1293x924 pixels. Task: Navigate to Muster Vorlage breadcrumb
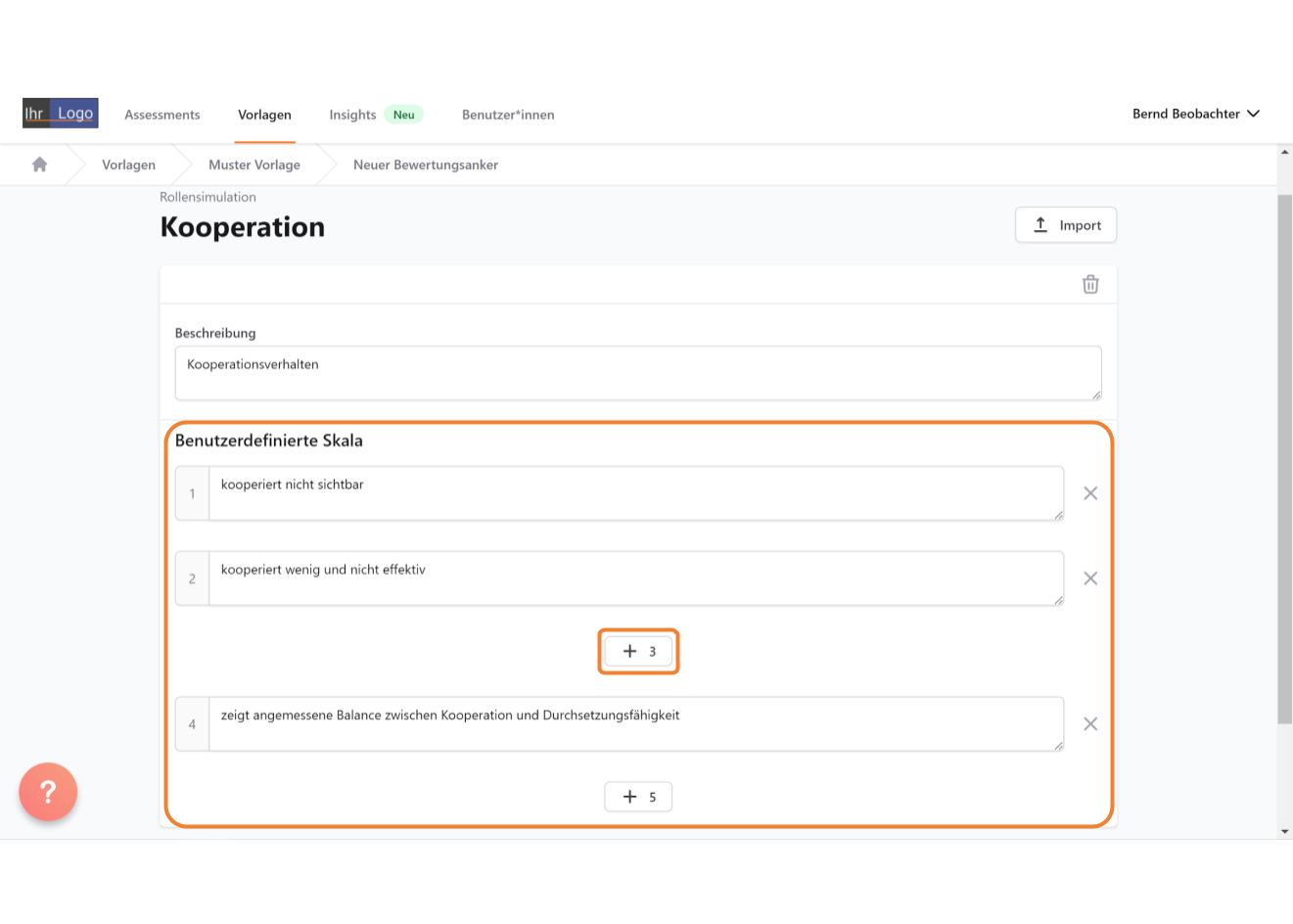254,164
